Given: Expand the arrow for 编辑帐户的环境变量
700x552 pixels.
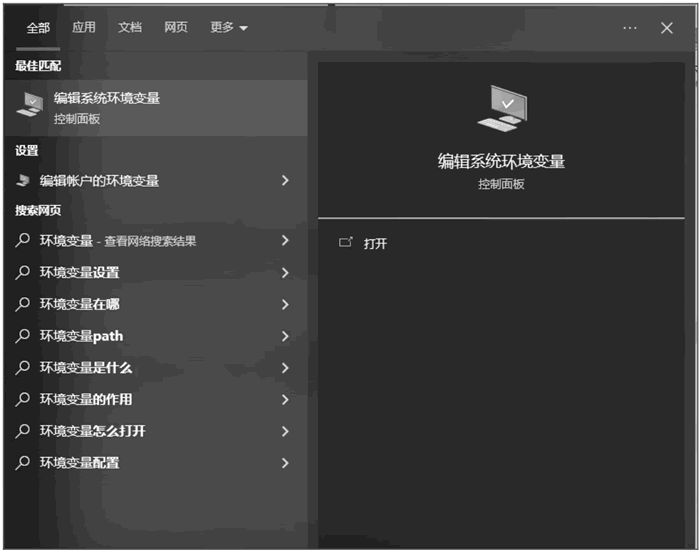Looking at the screenshot, I should (285, 181).
